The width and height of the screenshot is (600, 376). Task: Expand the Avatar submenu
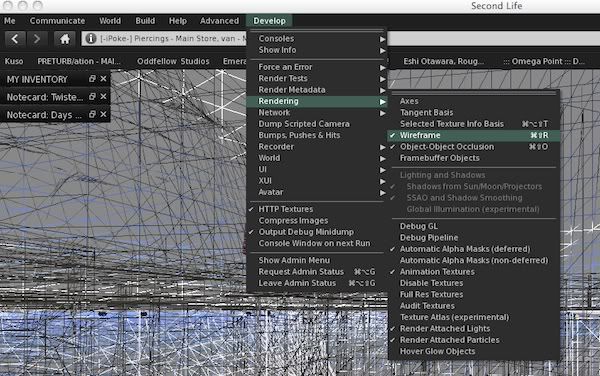click(317, 192)
